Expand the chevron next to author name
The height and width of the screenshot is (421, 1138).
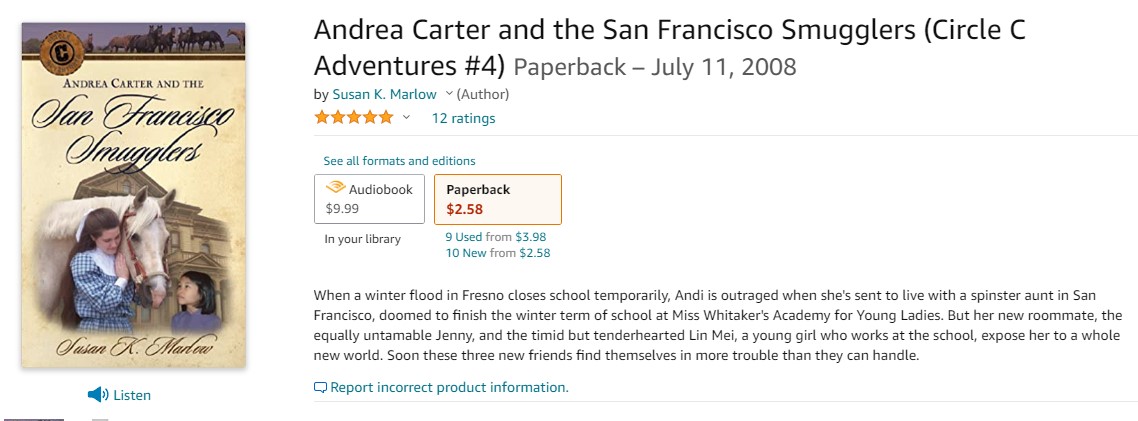point(449,94)
